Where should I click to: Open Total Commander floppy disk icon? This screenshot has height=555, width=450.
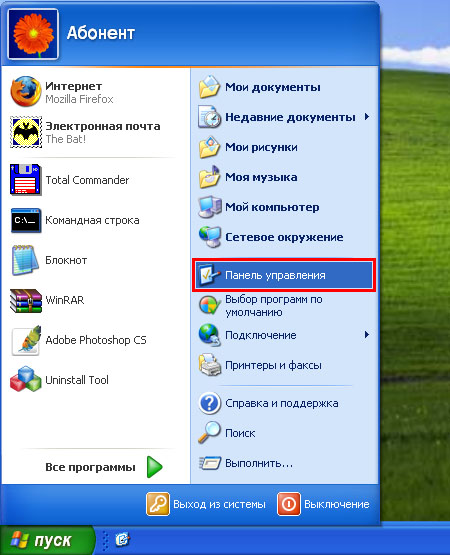coord(25,180)
